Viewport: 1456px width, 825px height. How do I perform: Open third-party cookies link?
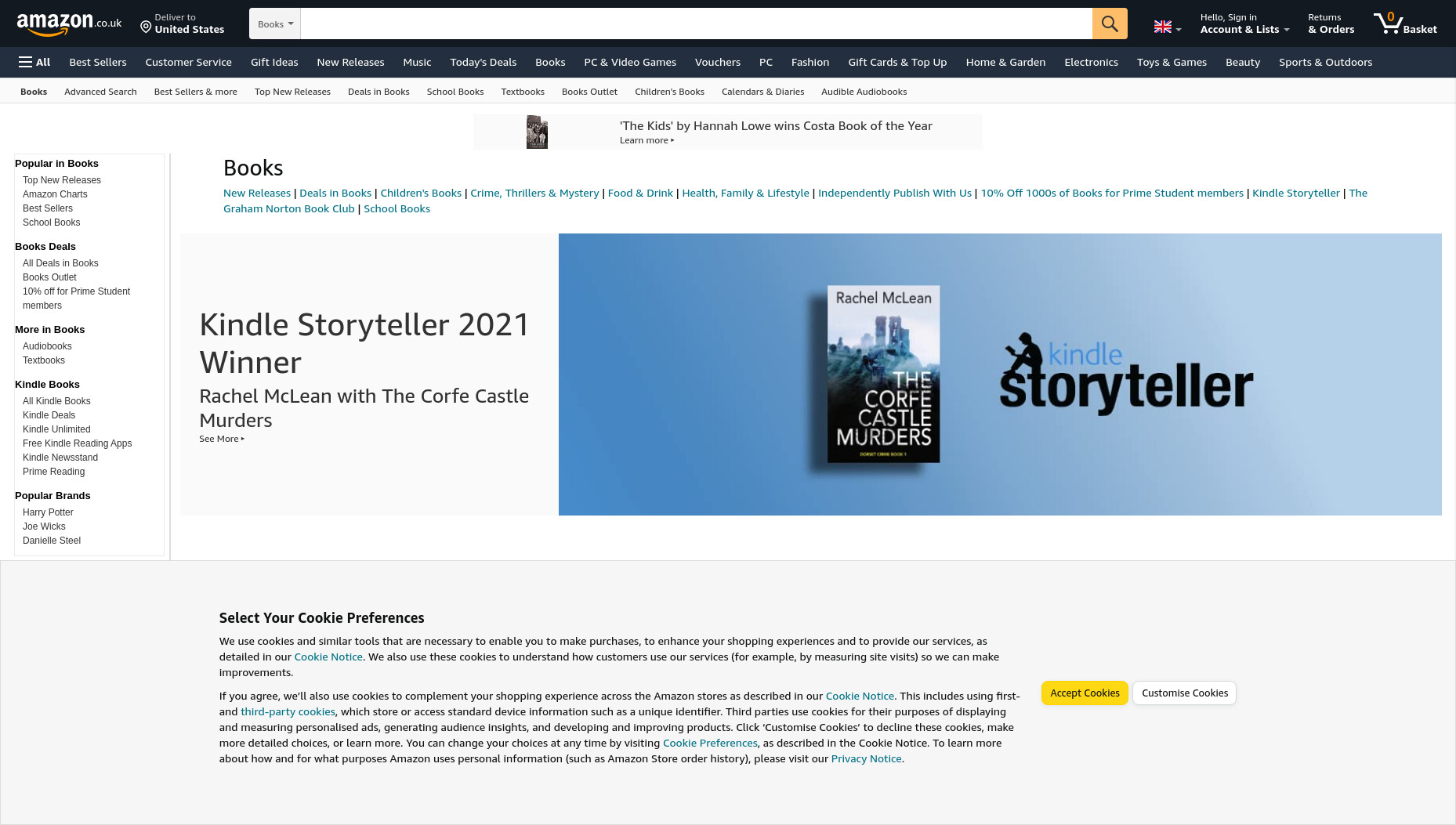click(288, 711)
